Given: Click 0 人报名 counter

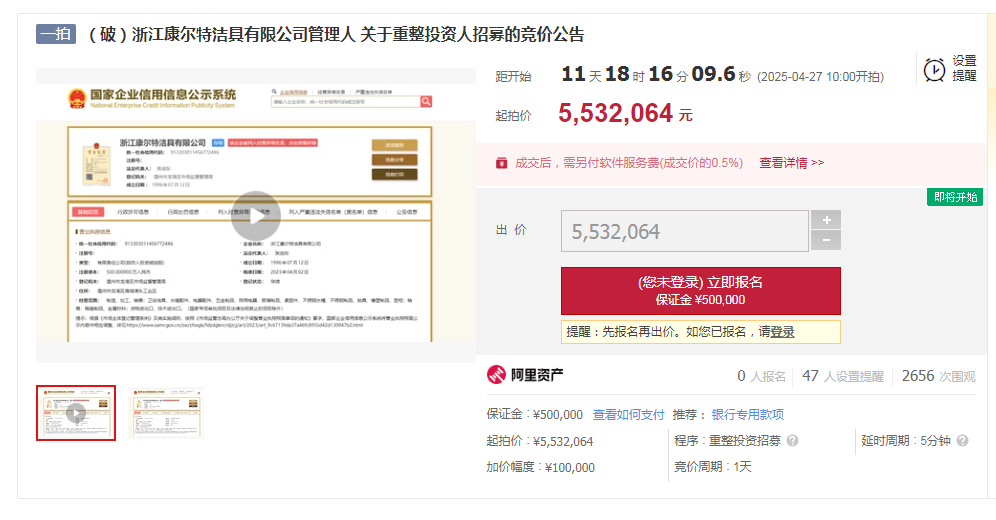Looking at the screenshot, I should (x=761, y=376).
